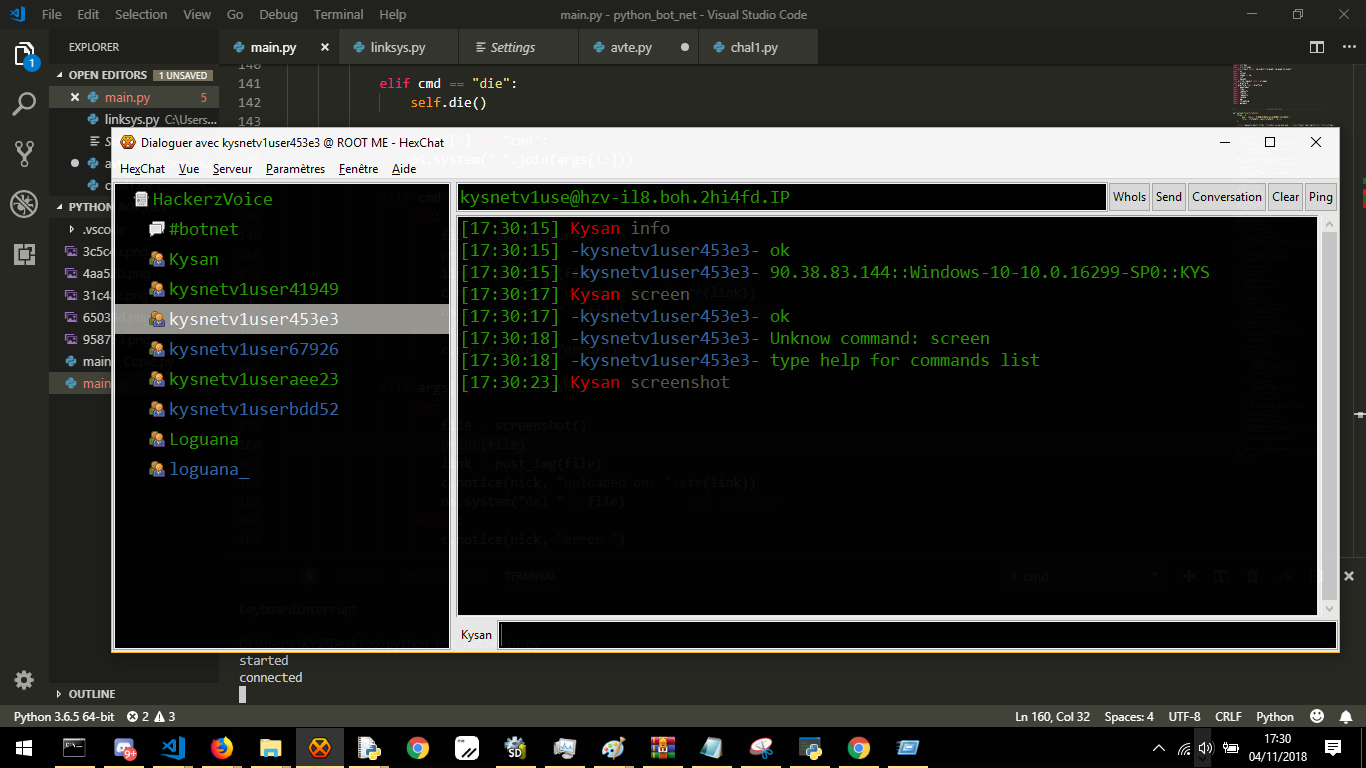
Task: Select the #botnet channel in tree
Action: coord(203,229)
